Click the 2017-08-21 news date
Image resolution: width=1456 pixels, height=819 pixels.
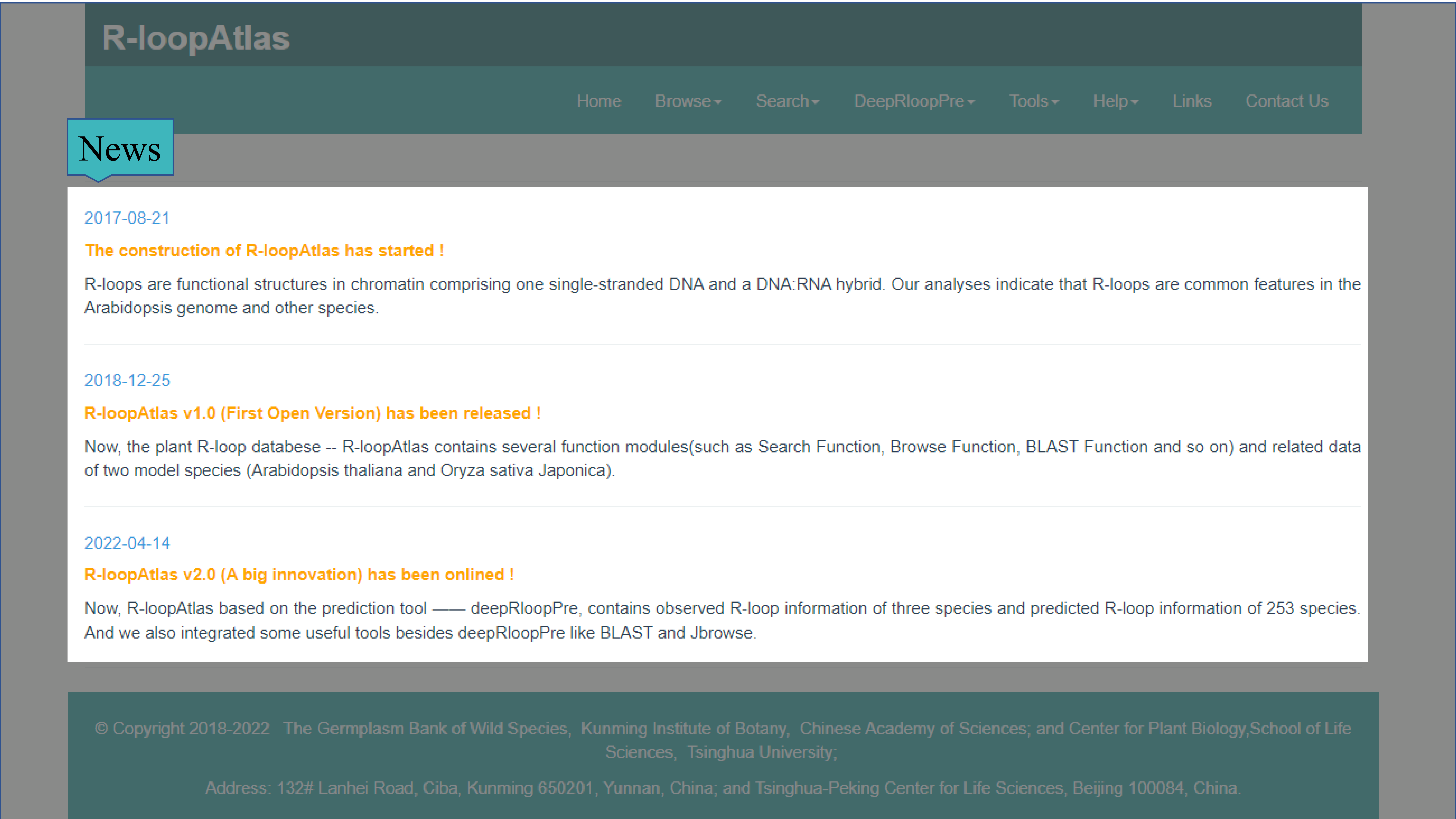coord(127,218)
